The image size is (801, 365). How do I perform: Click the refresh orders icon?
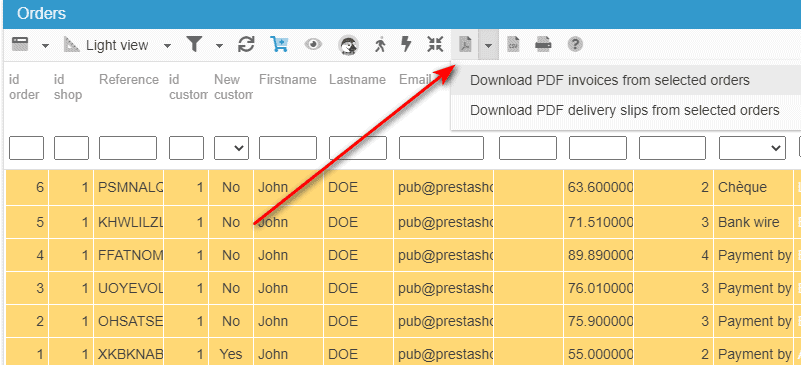click(x=246, y=45)
